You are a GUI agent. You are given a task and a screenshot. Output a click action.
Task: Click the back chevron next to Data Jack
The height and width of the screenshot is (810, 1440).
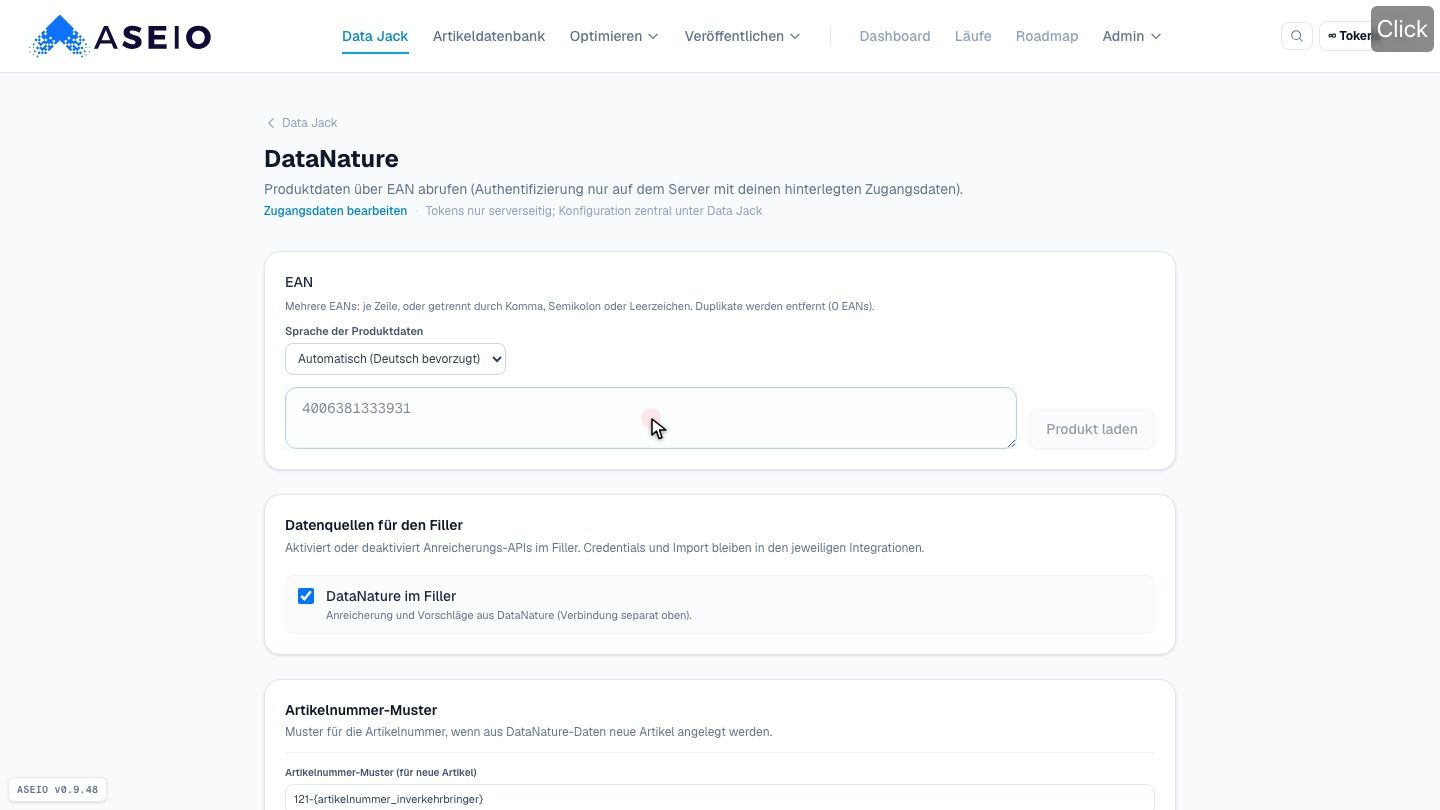(x=270, y=123)
